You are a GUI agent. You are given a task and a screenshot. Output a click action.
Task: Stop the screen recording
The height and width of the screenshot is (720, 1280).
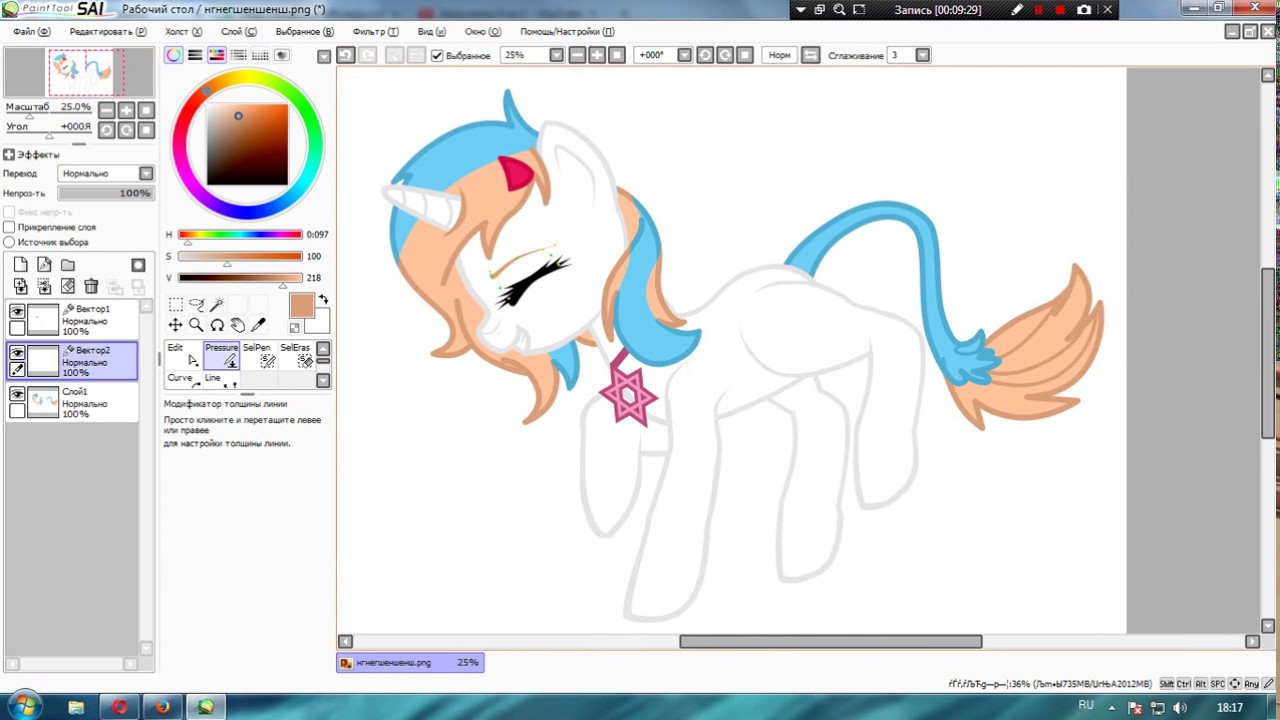[x=1060, y=10]
